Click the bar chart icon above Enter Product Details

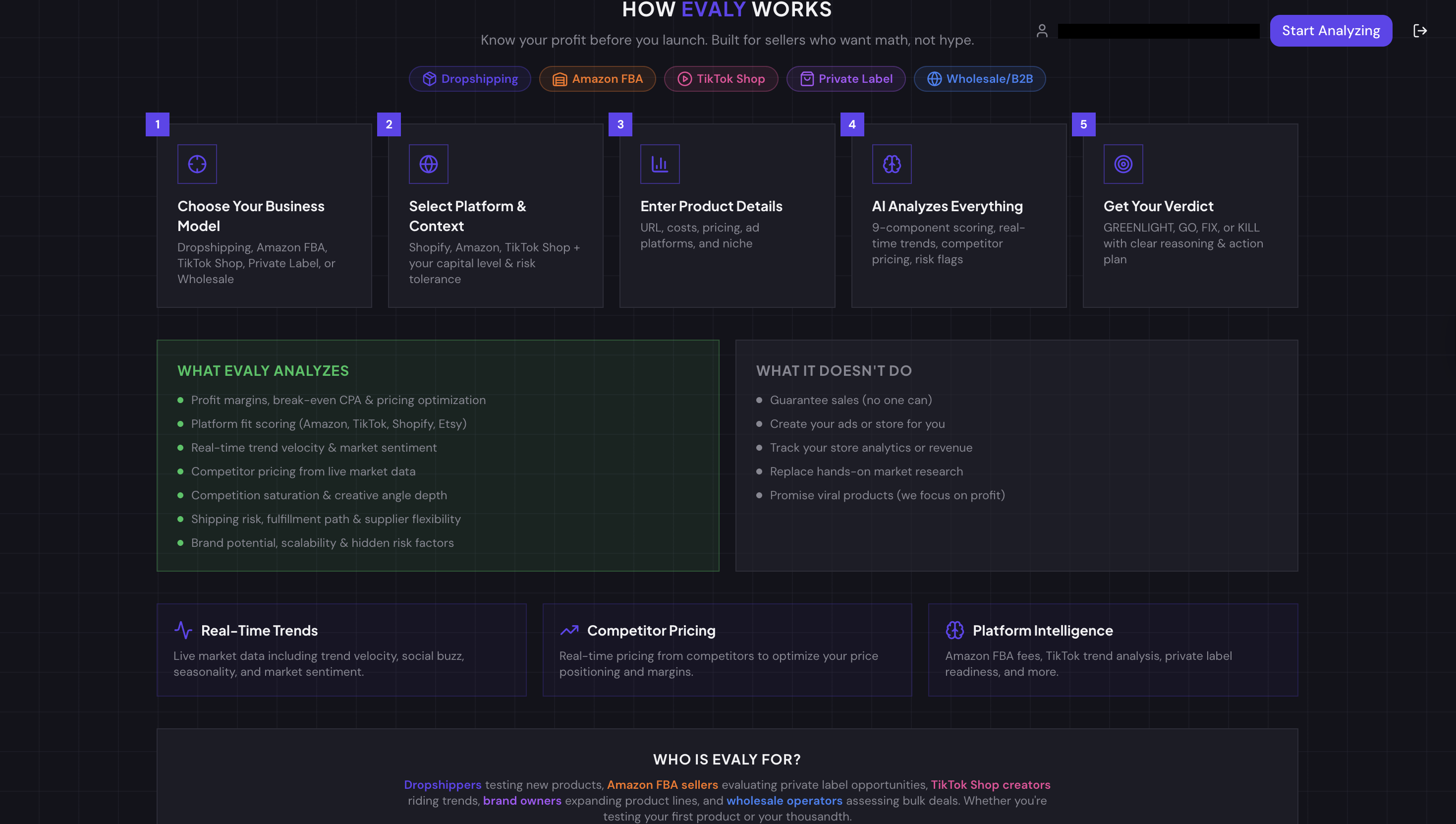660,164
